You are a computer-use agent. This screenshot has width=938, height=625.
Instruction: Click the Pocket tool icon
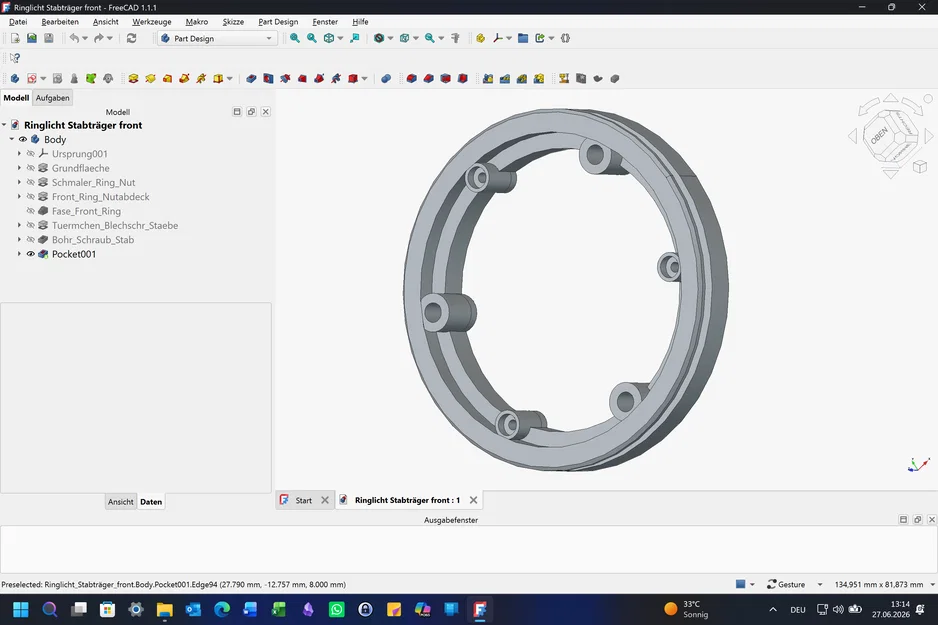tap(251, 78)
